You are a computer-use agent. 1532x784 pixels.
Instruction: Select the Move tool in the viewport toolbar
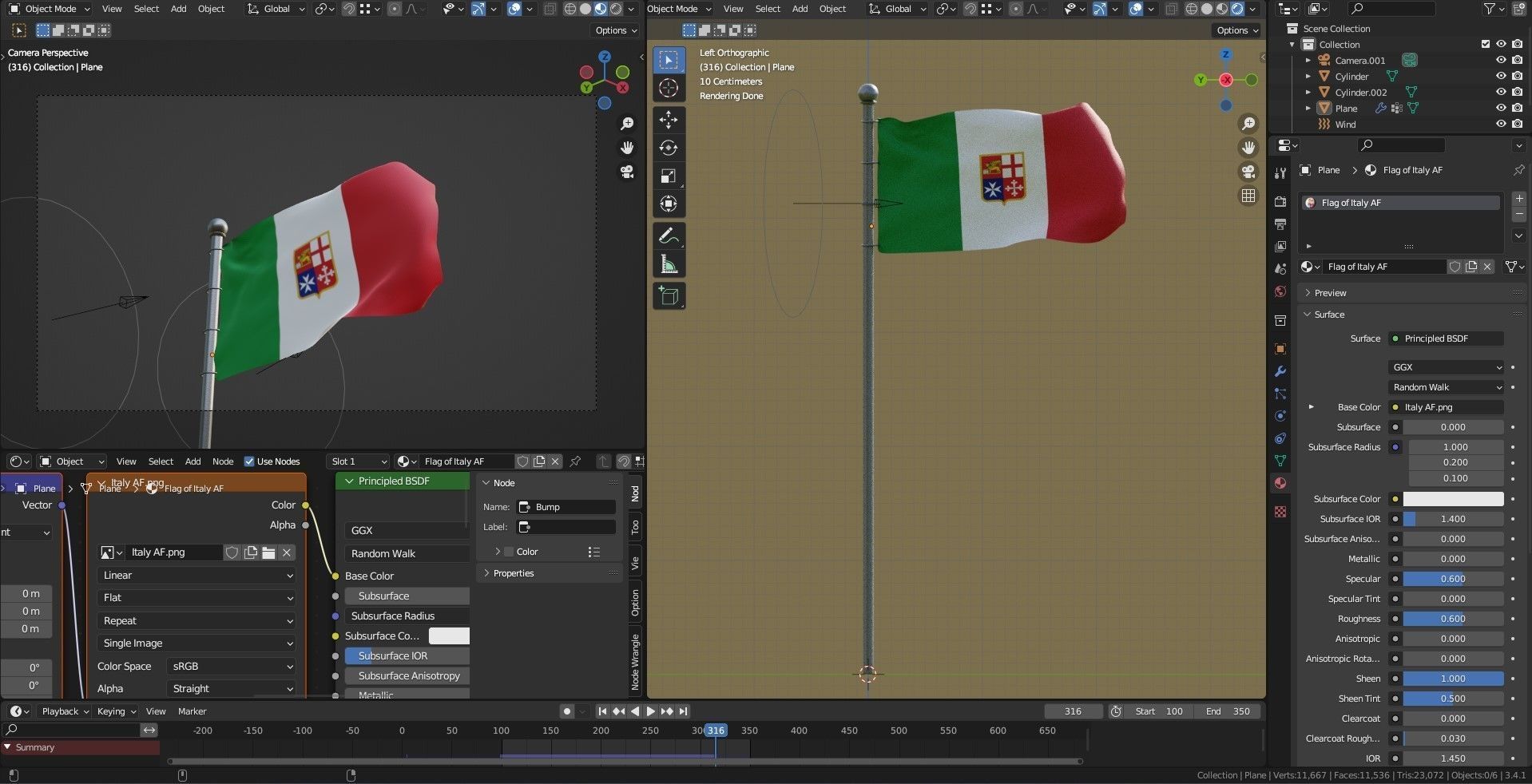[669, 120]
